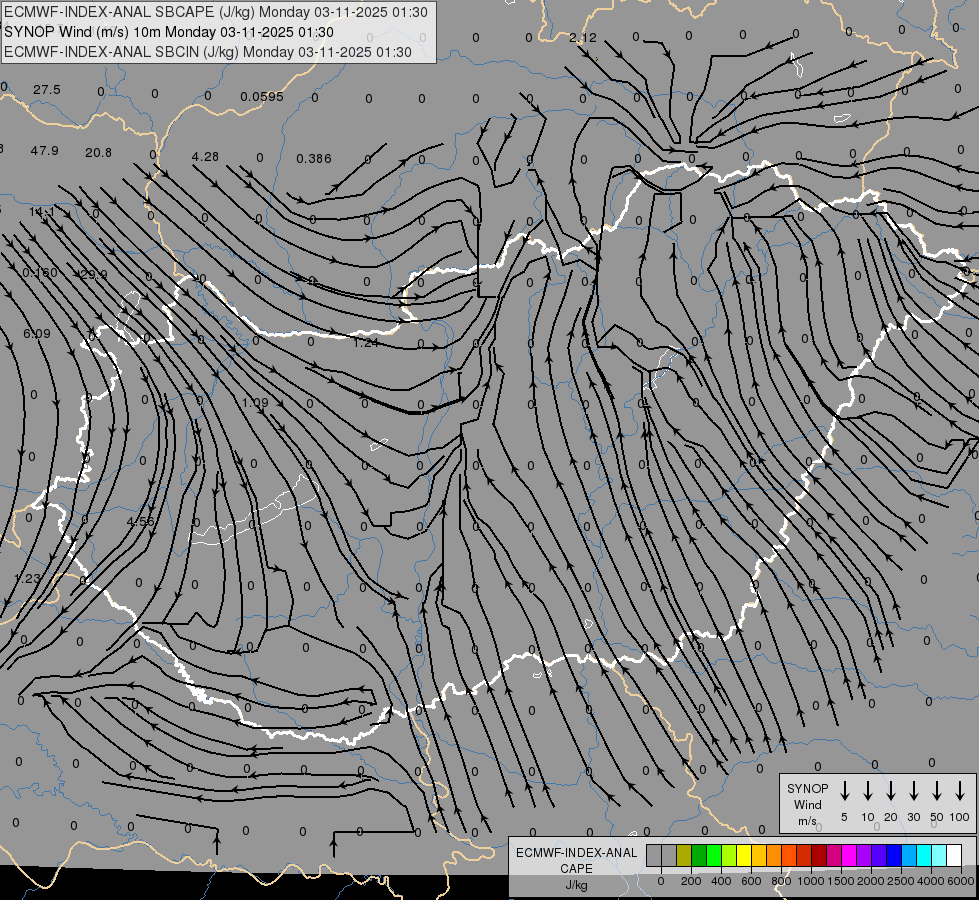The width and height of the screenshot is (979, 900).
Task: Click the 6000 tick on CAPE scale
Action: click(961, 881)
